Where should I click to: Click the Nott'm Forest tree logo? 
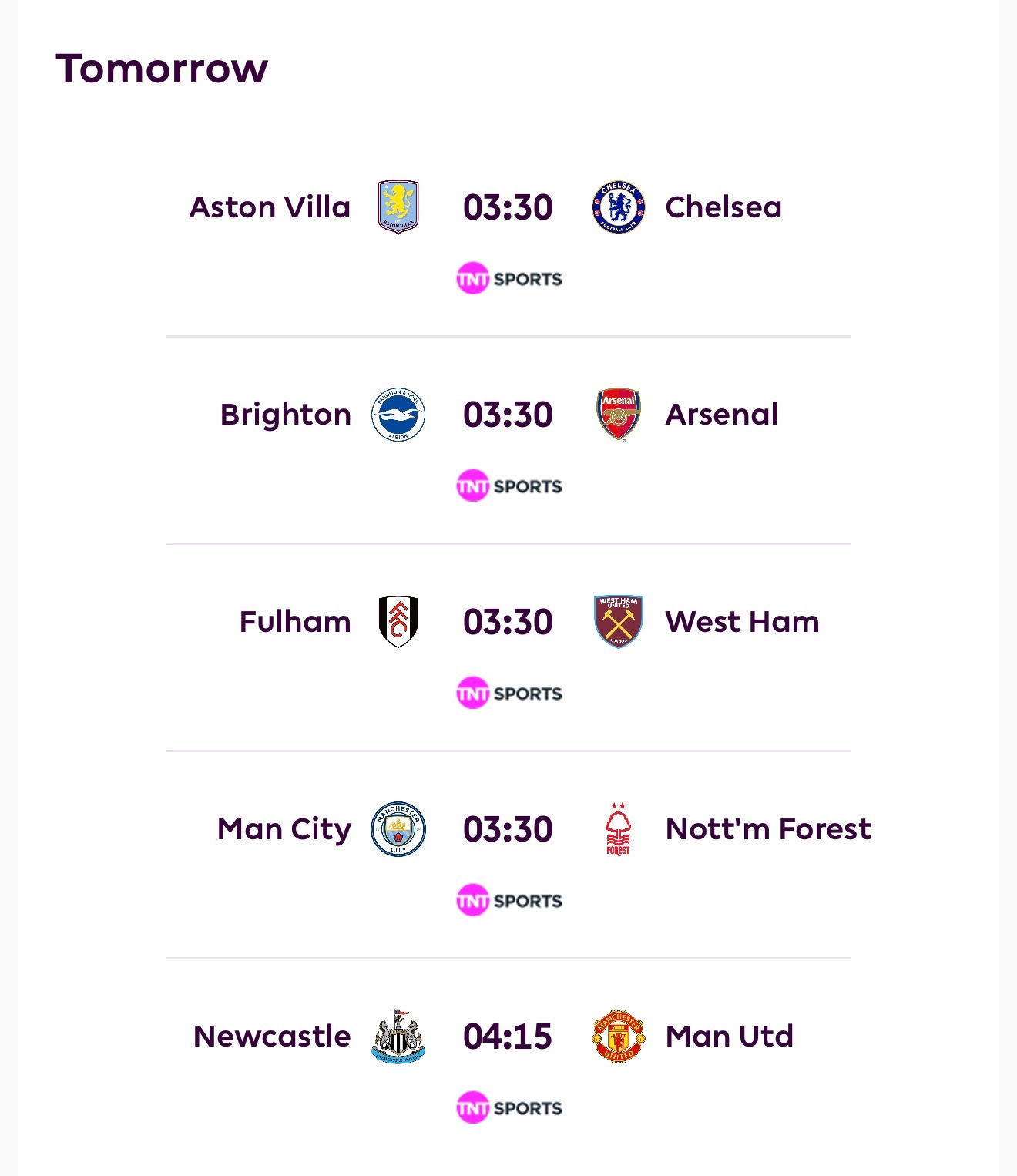(x=618, y=829)
